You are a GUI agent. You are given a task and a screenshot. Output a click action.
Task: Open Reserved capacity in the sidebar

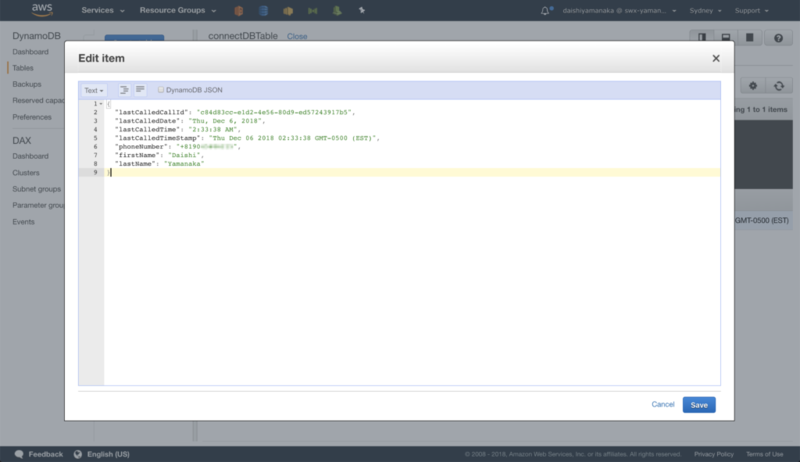pos(38,100)
